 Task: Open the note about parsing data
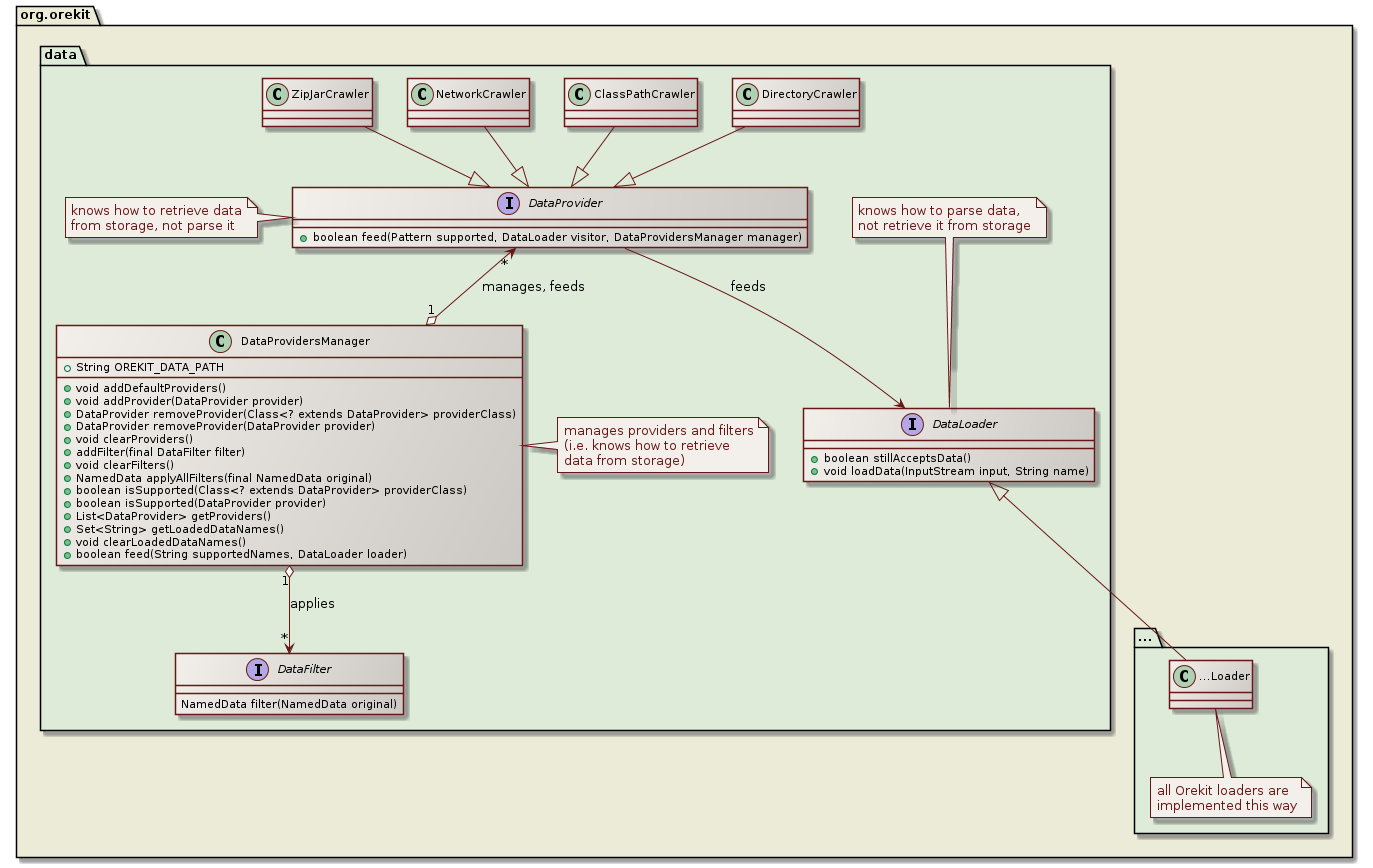click(x=948, y=218)
